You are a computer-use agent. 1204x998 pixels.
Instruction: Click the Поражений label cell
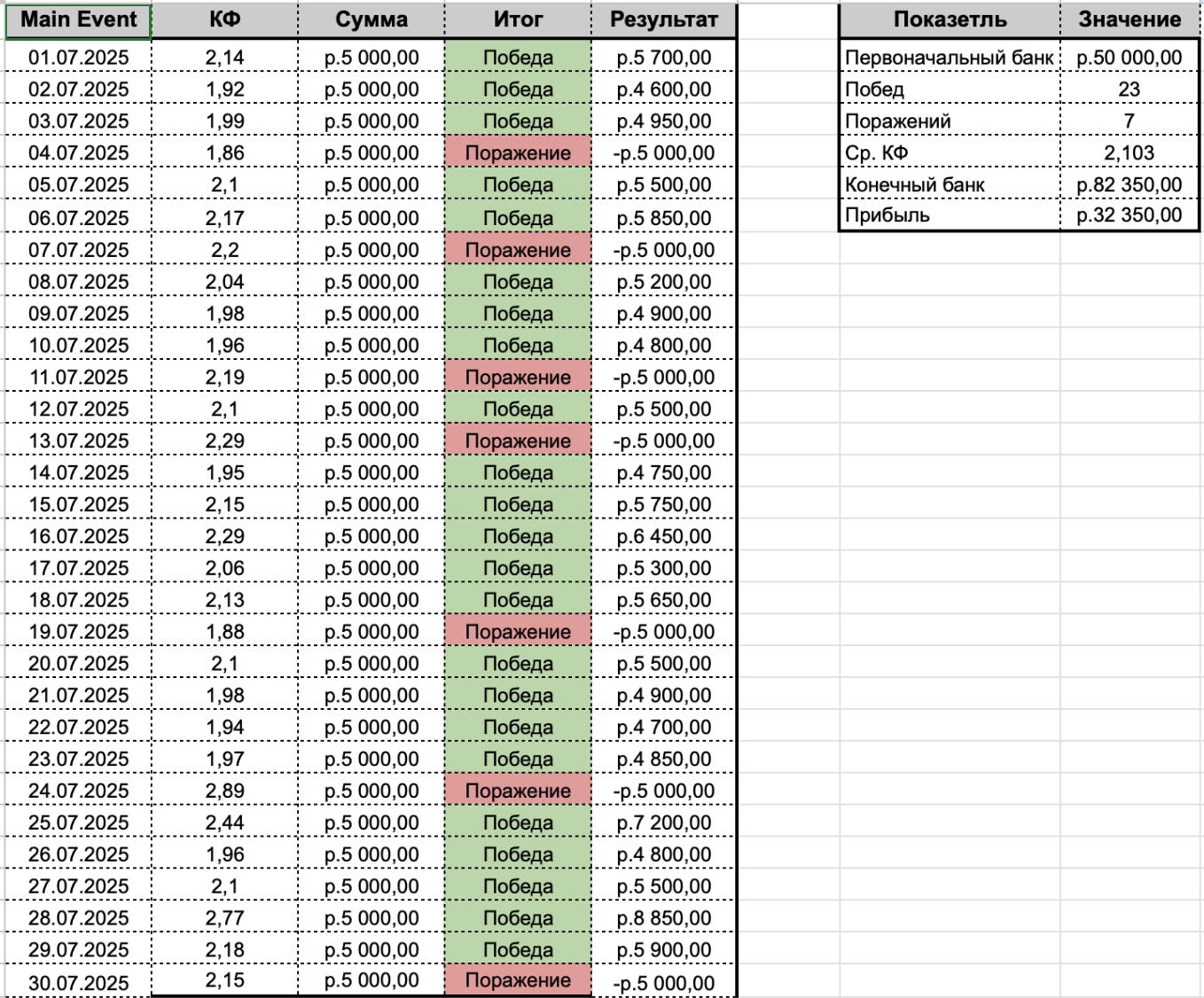point(950,121)
